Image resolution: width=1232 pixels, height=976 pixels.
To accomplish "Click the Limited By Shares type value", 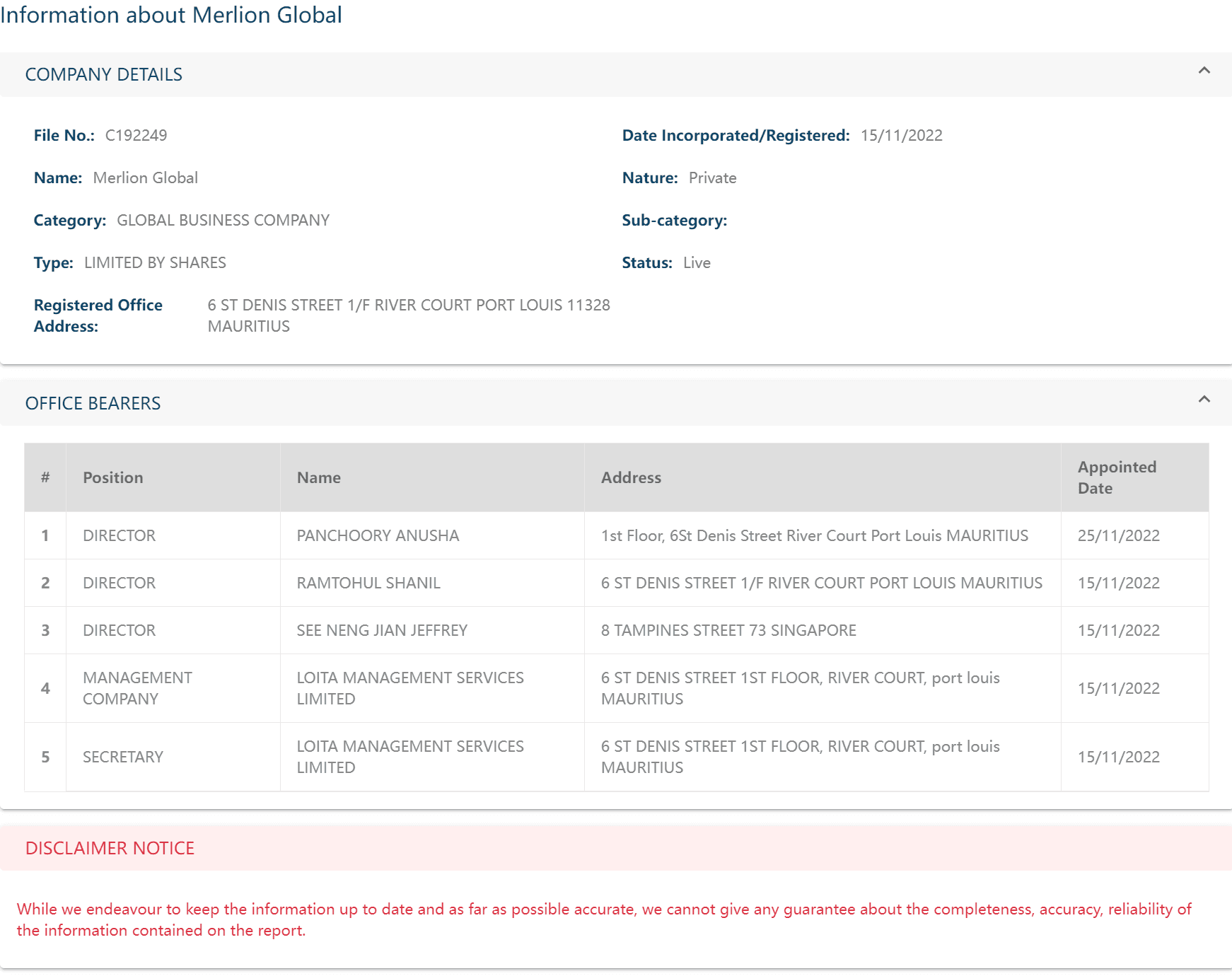I will (155, 262).
